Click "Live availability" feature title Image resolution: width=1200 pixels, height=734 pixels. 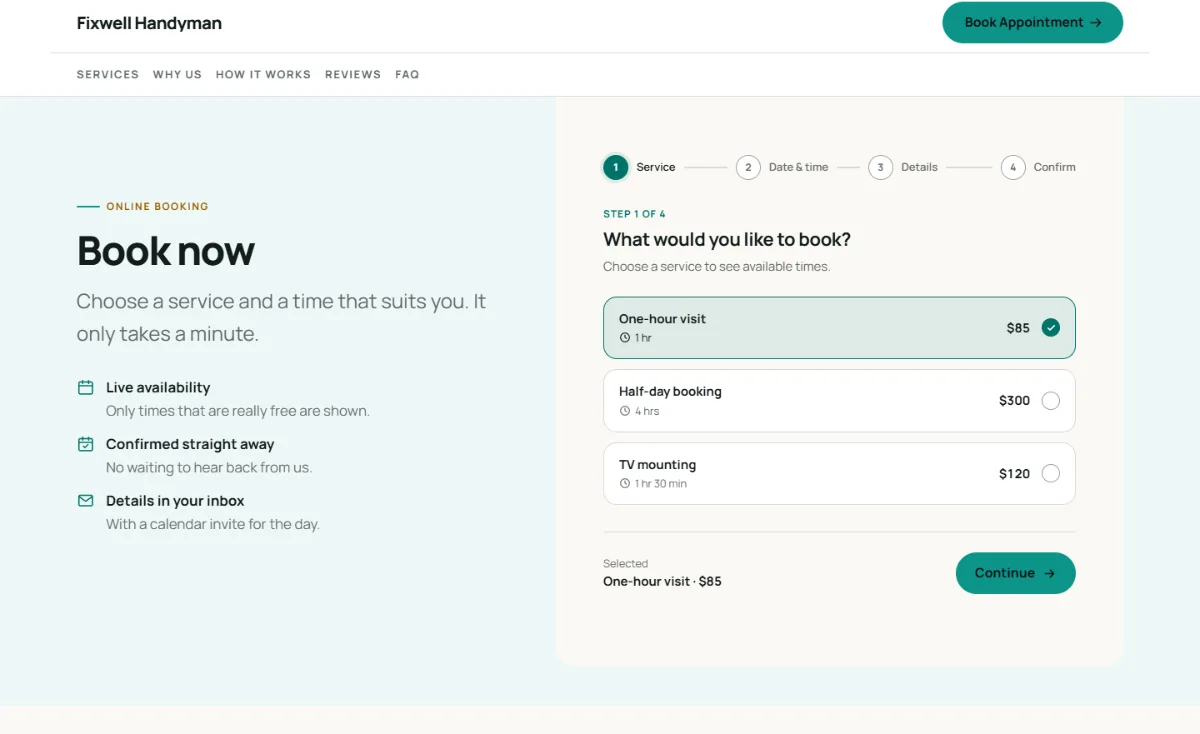(x=158, y=388)
